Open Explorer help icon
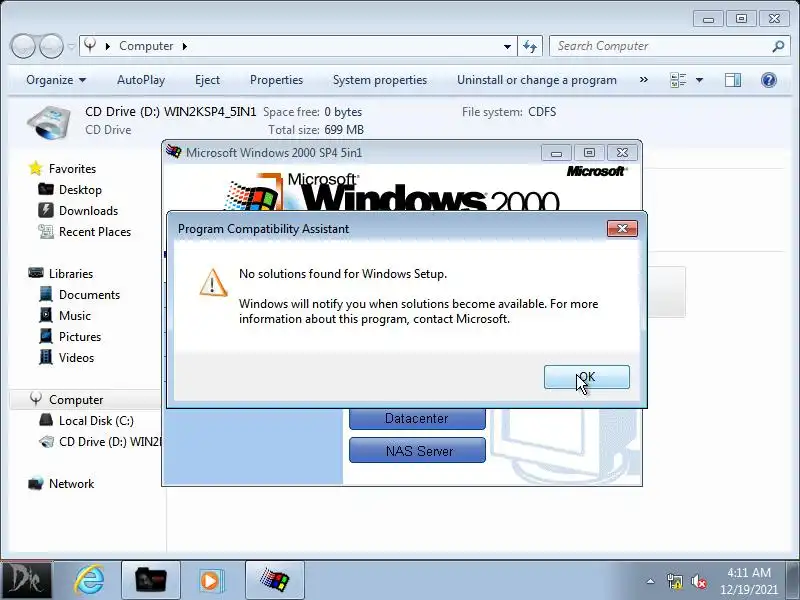Screen dimensions: 800x600 [x=768, y=80]
